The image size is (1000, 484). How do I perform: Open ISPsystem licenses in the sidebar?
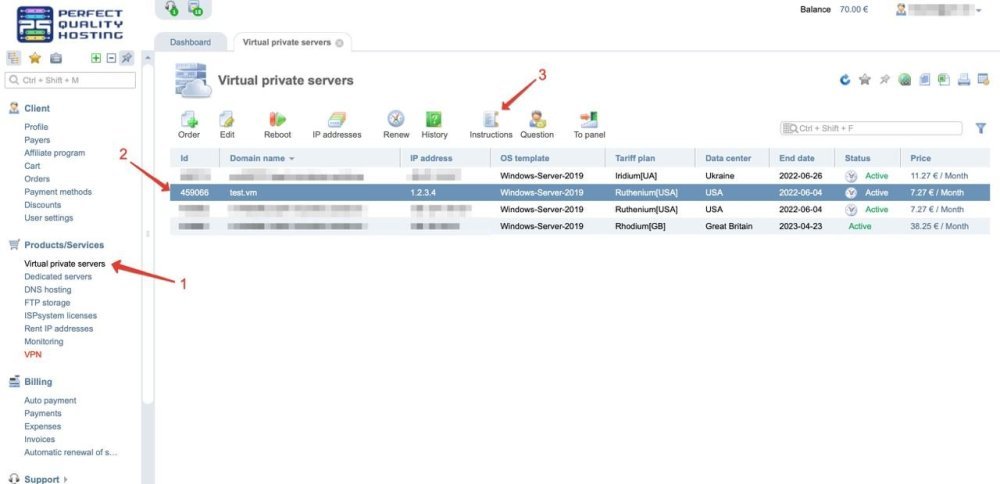click(x=61, y=316)
